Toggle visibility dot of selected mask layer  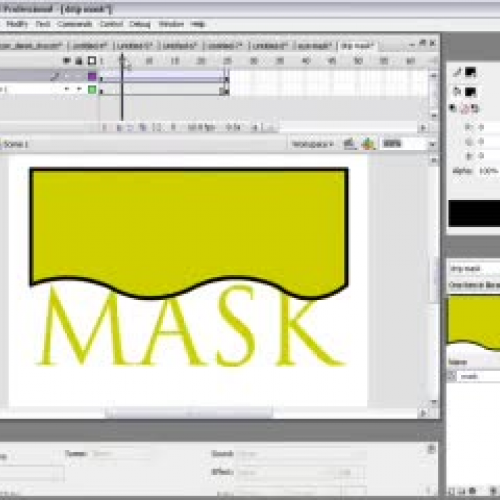coord(67,77)
